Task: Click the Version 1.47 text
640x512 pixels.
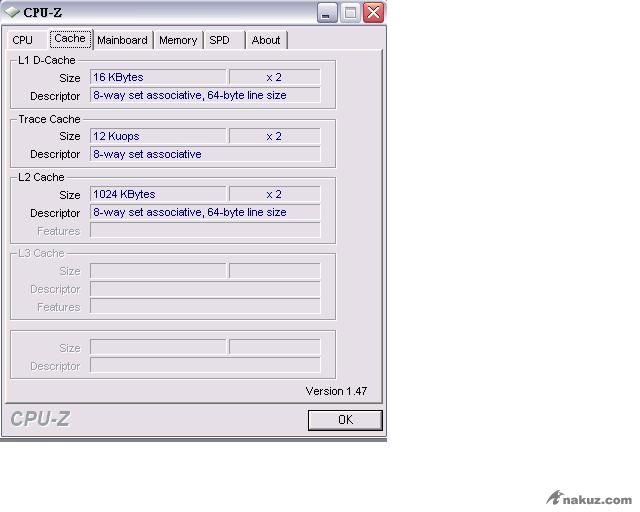Action: pyautogui.click(x=336, y=391)
